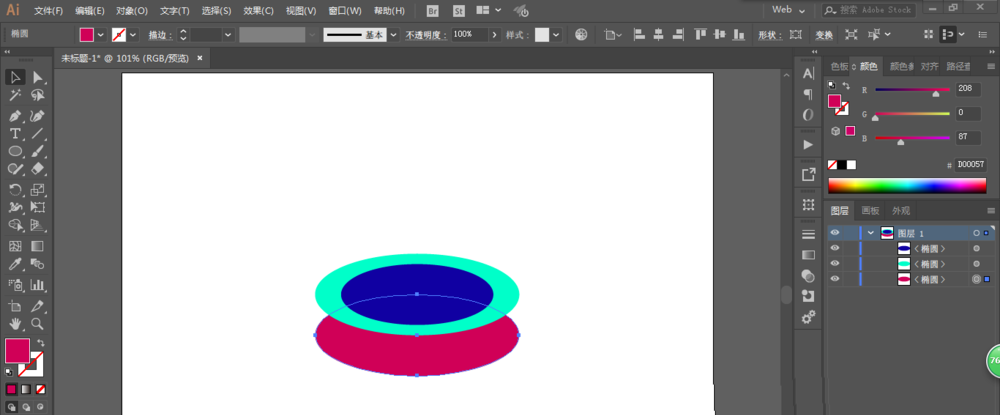The image size is (1000, 415).
Task: Toggle visibility of the blue 椭圆 sublayer
Action: point(835,248)
